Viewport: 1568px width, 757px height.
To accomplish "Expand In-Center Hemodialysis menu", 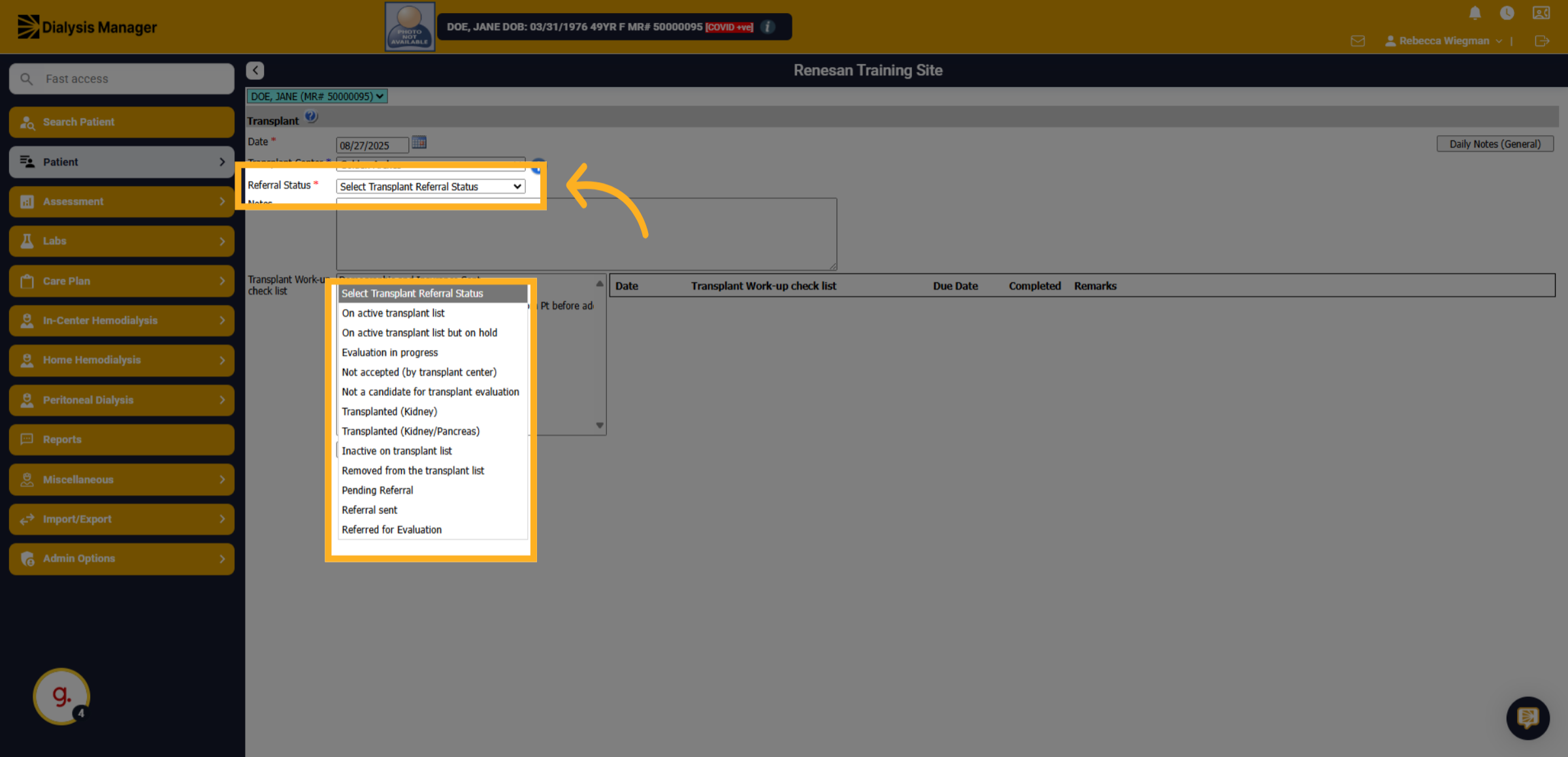I will click(122, 321).
